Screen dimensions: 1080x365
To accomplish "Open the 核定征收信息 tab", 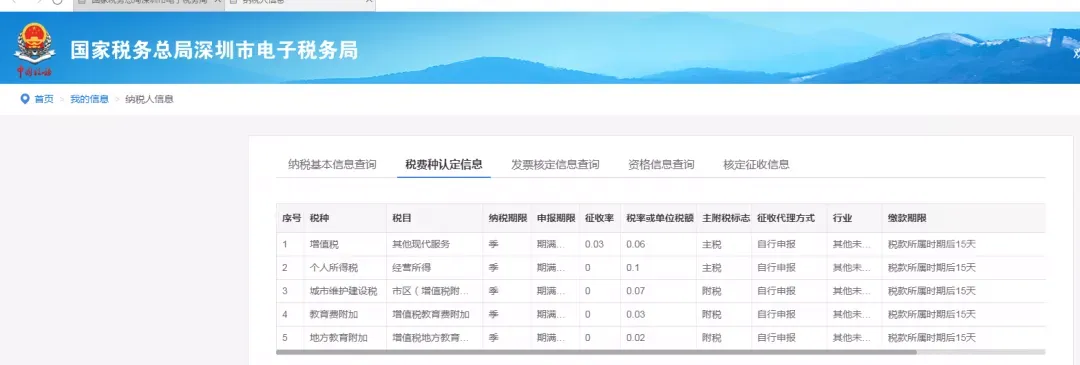I will pyautogui.click(x=756, y=165).
